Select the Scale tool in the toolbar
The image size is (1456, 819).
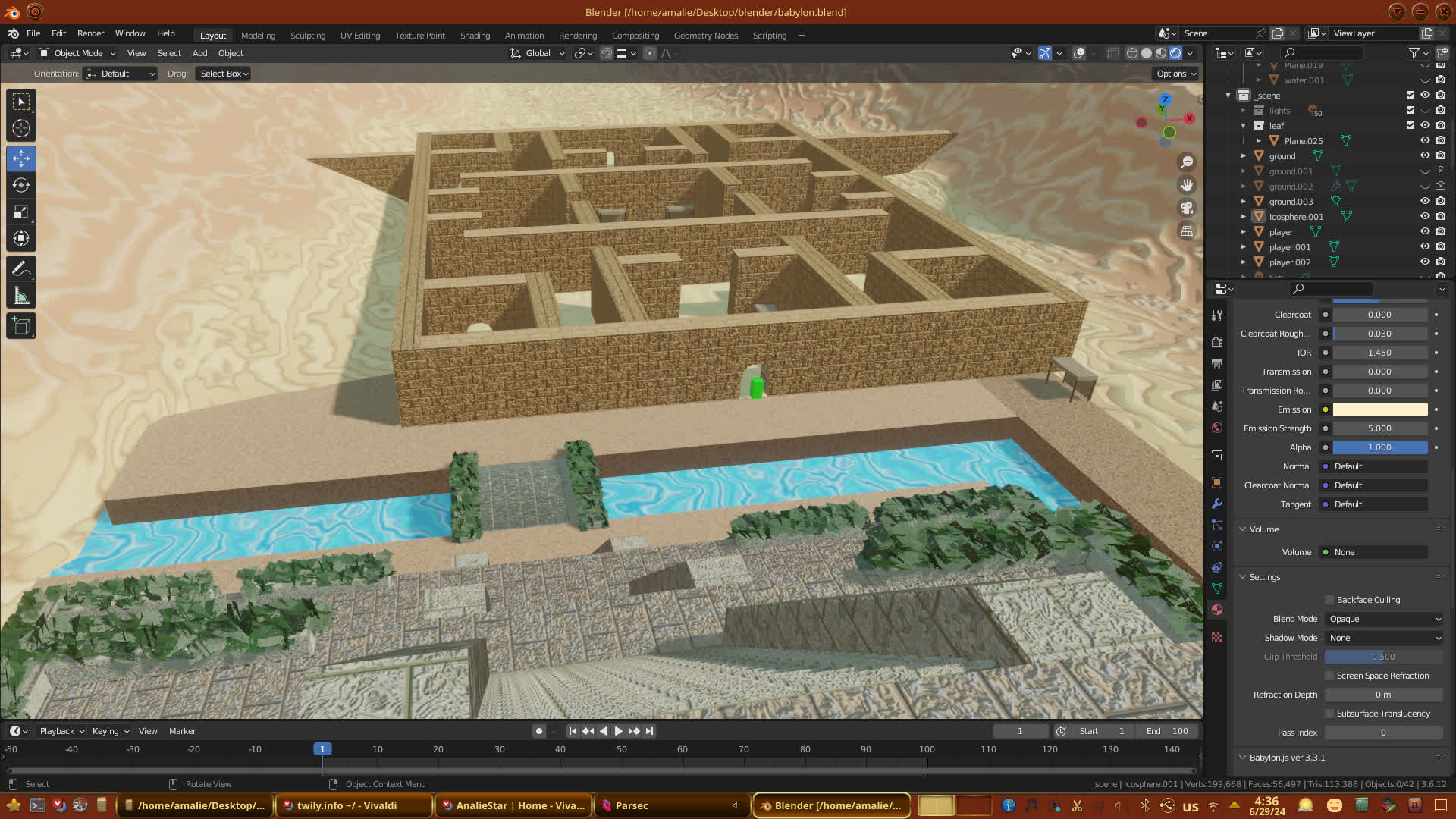(21, 212)
